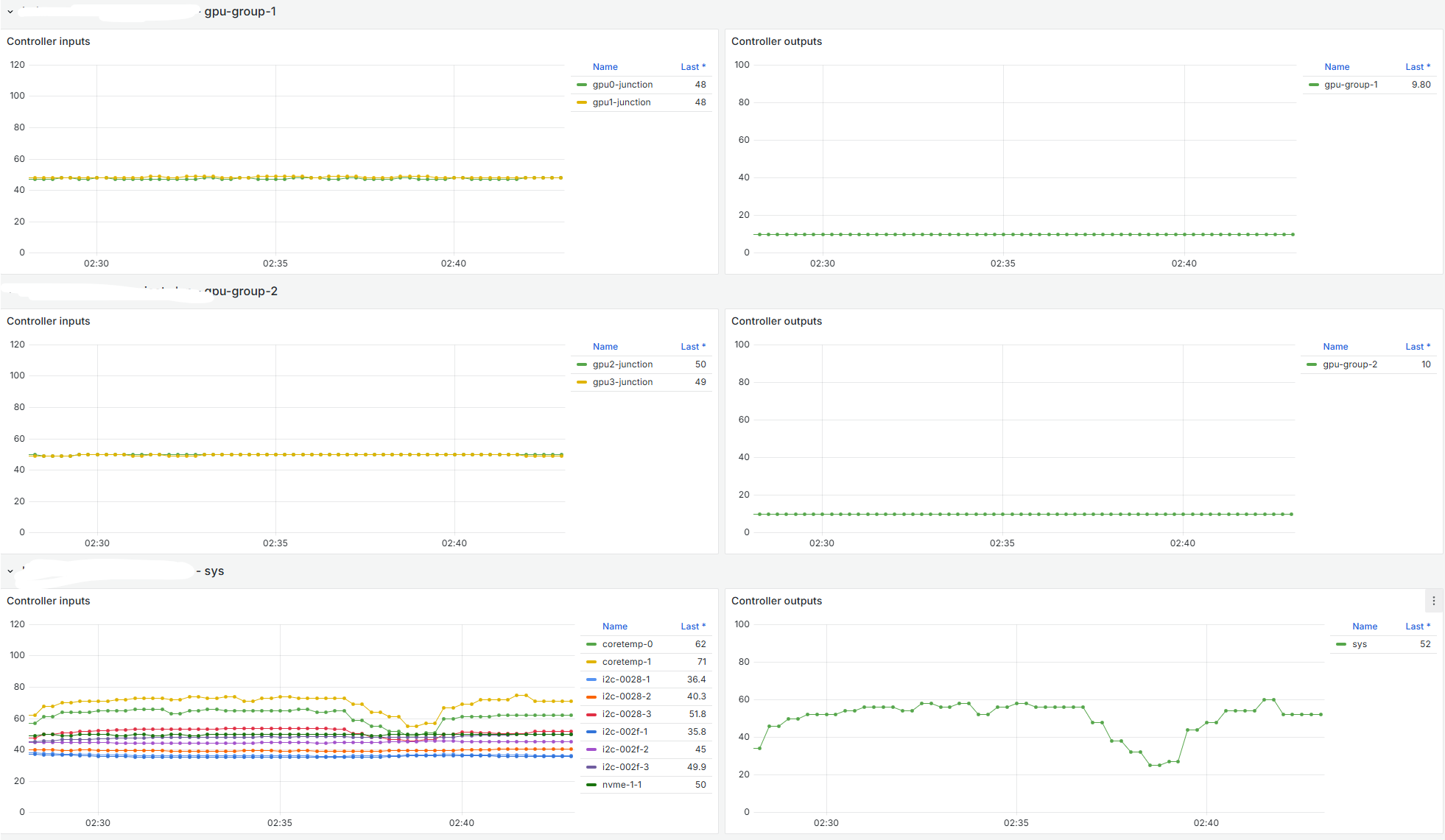Sort gpu-group-1 inputs legend by Last
This screenshot has width=1445, height=840.
click(x=693, y=67)
